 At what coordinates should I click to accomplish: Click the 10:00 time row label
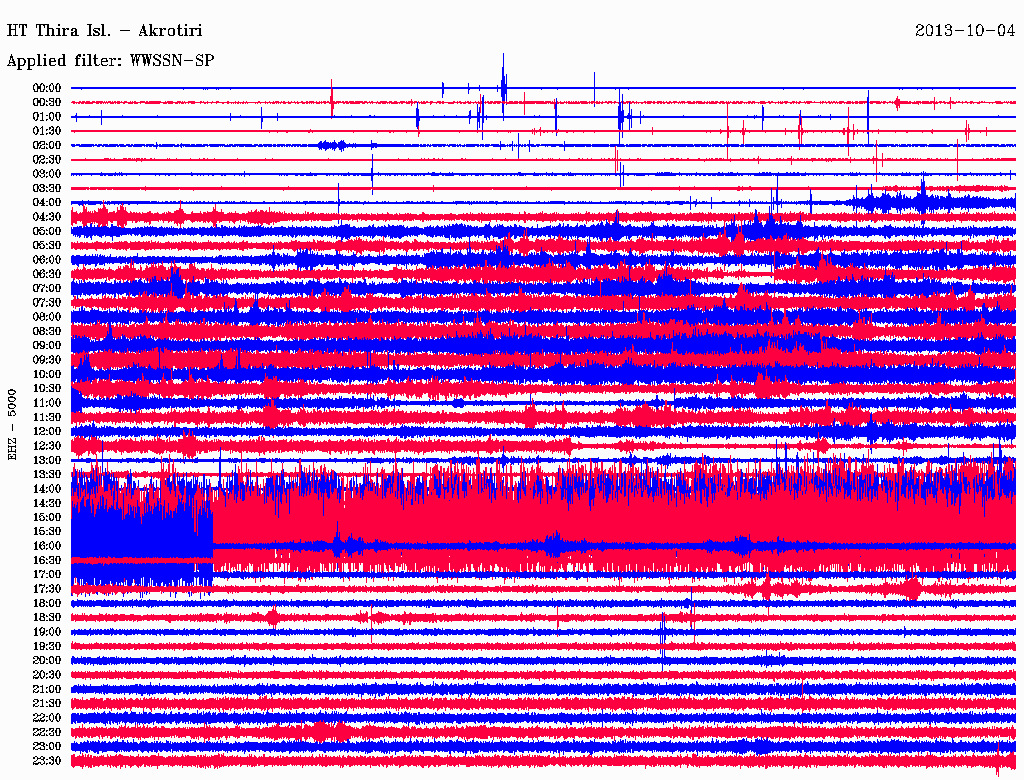[x=47, y=374]
